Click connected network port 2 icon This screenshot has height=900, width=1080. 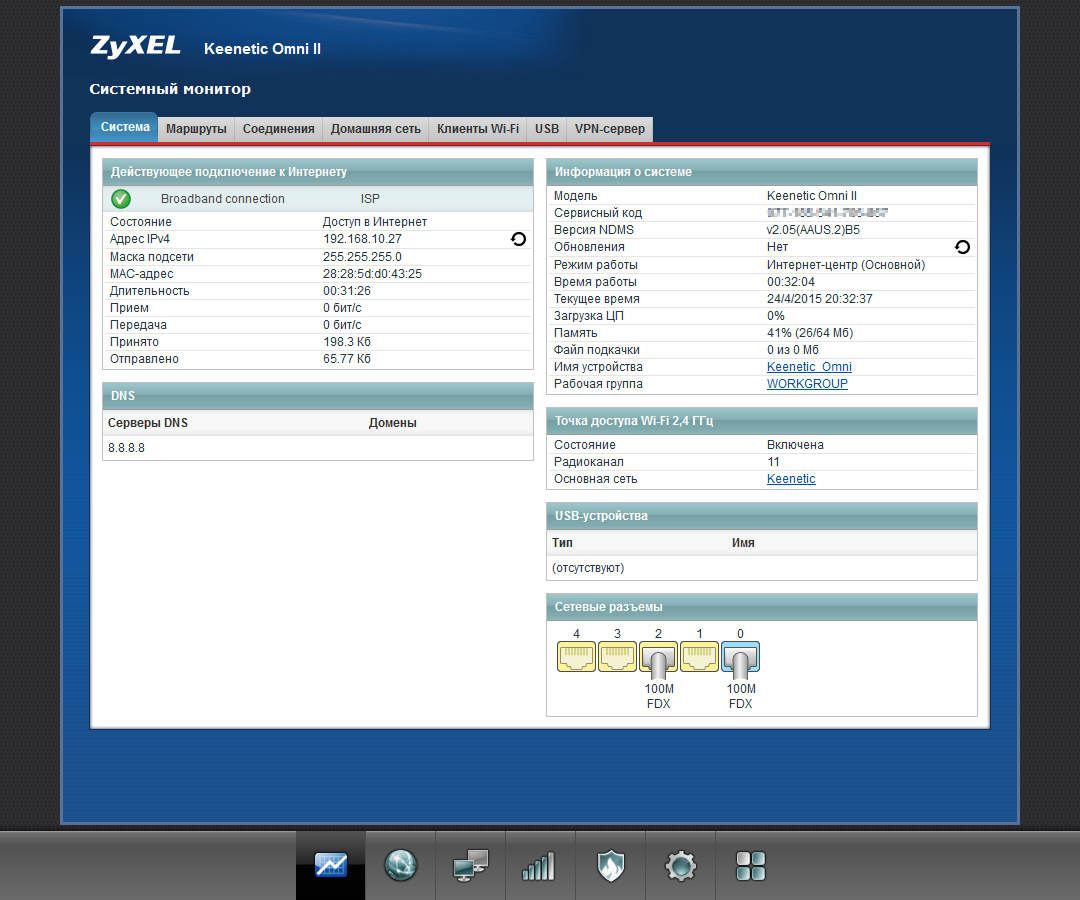[x=658, y=658]
